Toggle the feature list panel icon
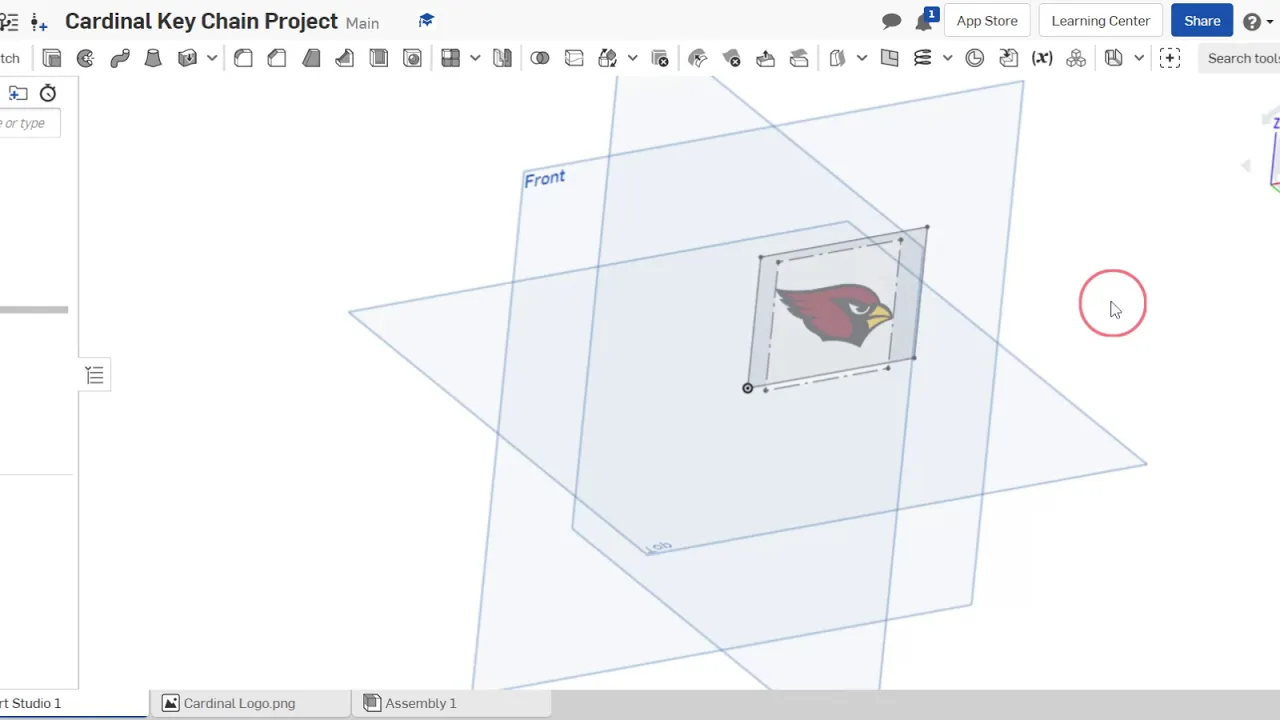The image size is (1280, 720). tap(95, 375)
